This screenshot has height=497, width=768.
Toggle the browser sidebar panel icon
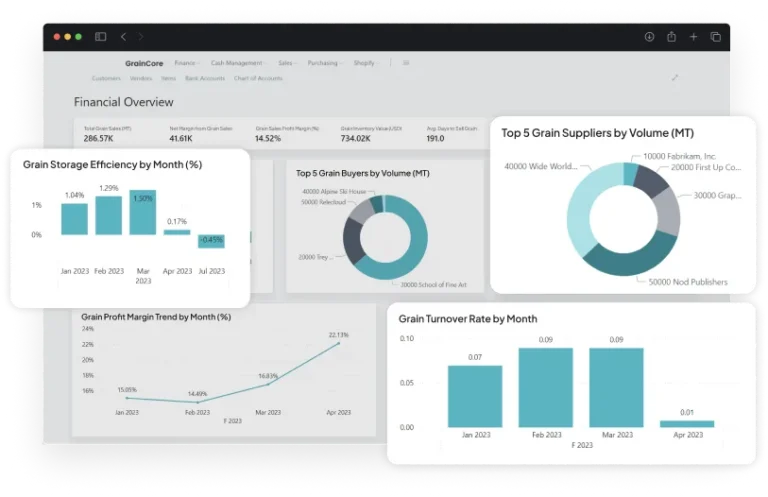click(x=100, y=37)
